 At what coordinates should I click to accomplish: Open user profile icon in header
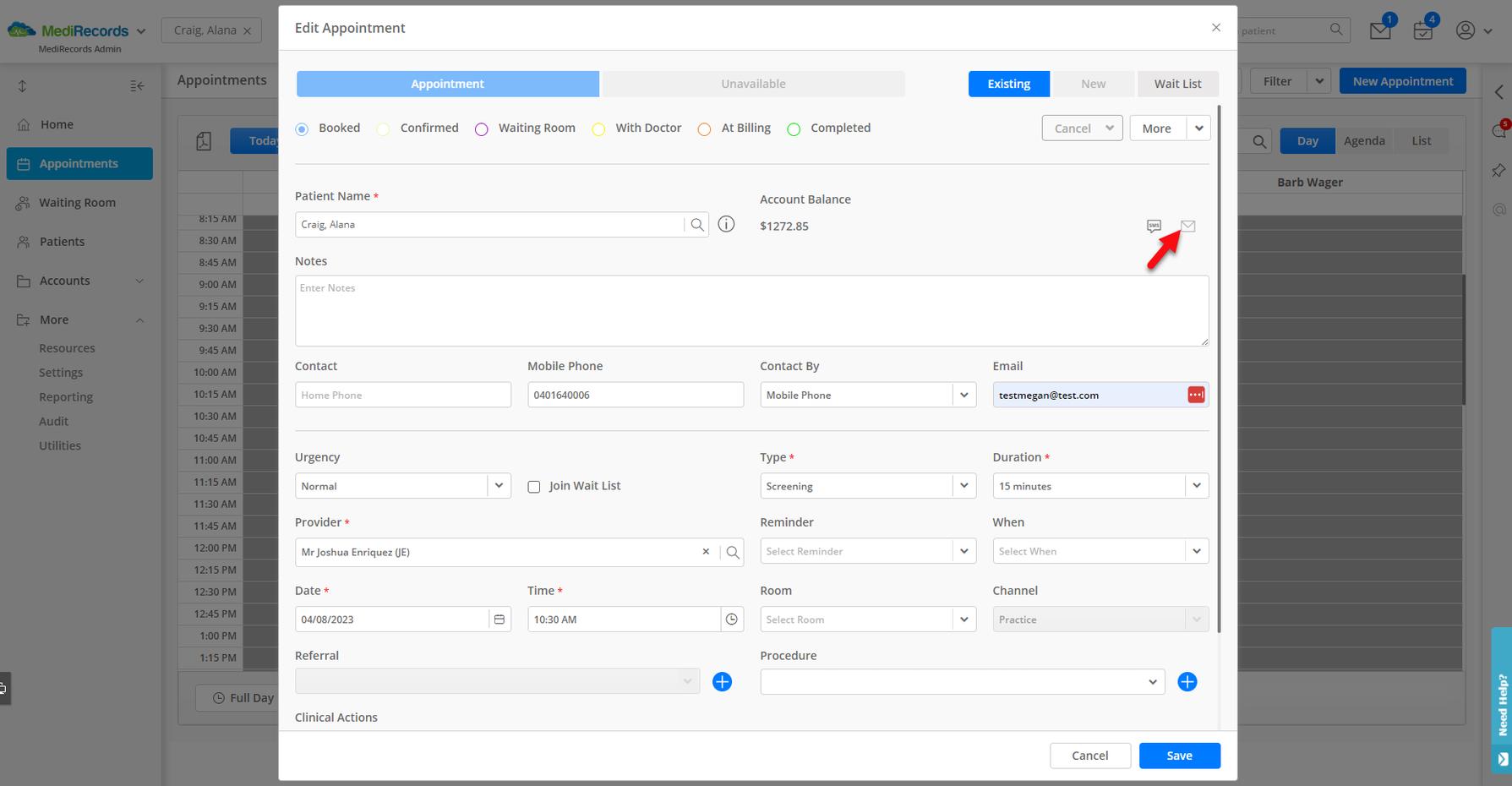pos(1466,30)
